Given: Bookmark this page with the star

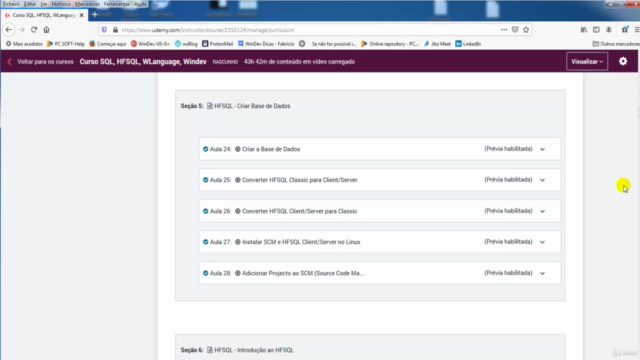Looking at the screenshot, I should (x=526, y=30).
